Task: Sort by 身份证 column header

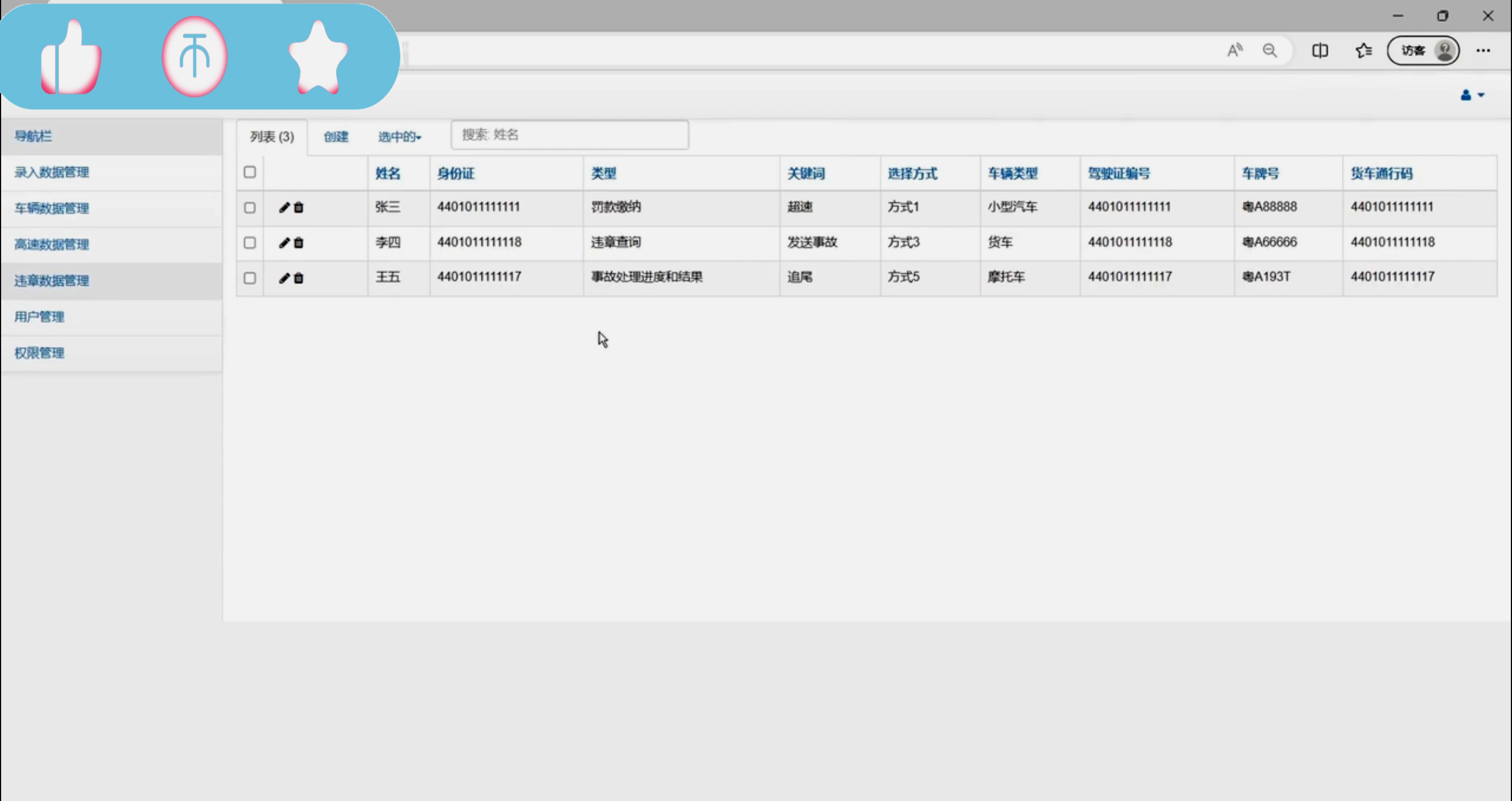Action: [x=456, y=173]
